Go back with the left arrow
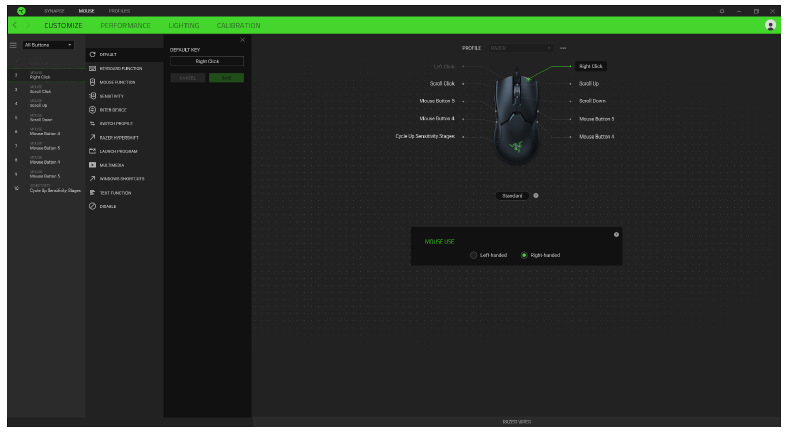Screen dimensions: 790x437 (15, 25)
